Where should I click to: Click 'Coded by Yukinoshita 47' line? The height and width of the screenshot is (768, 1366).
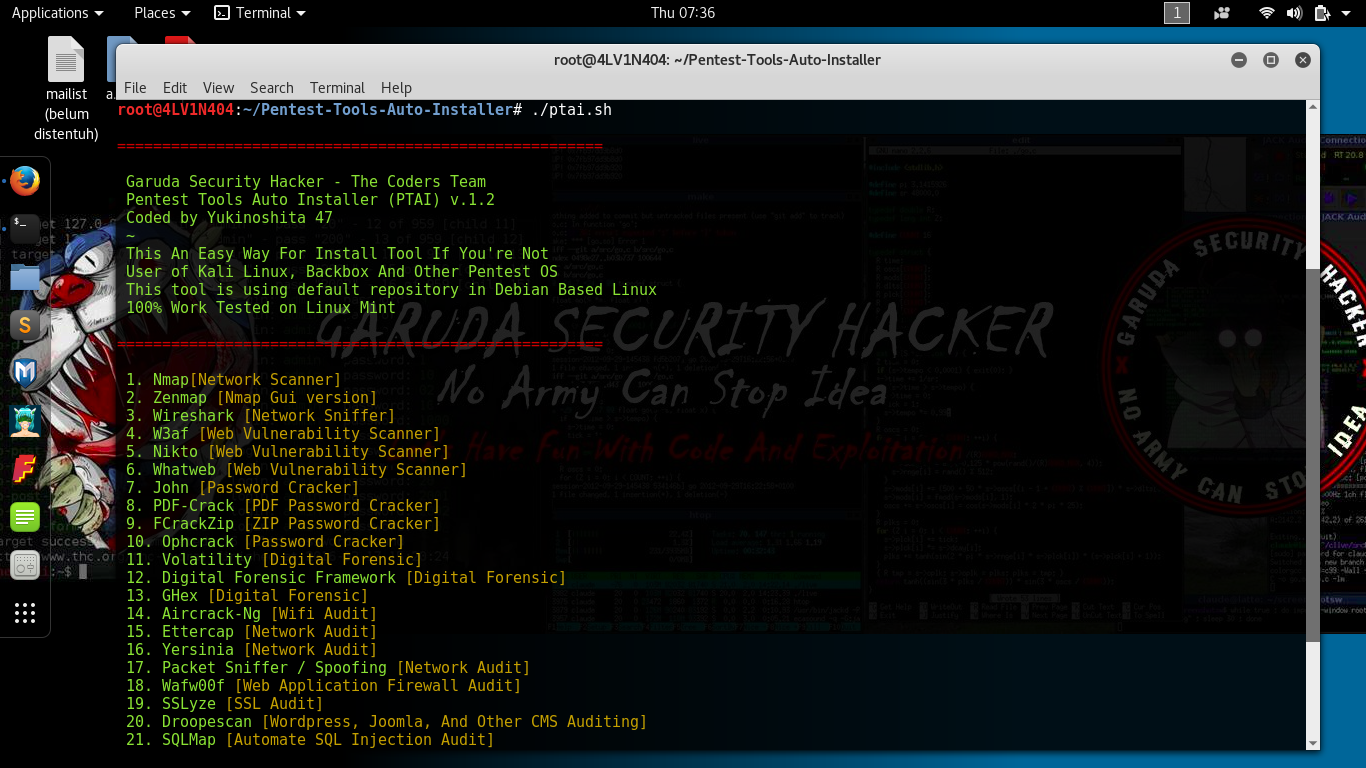point(229,218)
